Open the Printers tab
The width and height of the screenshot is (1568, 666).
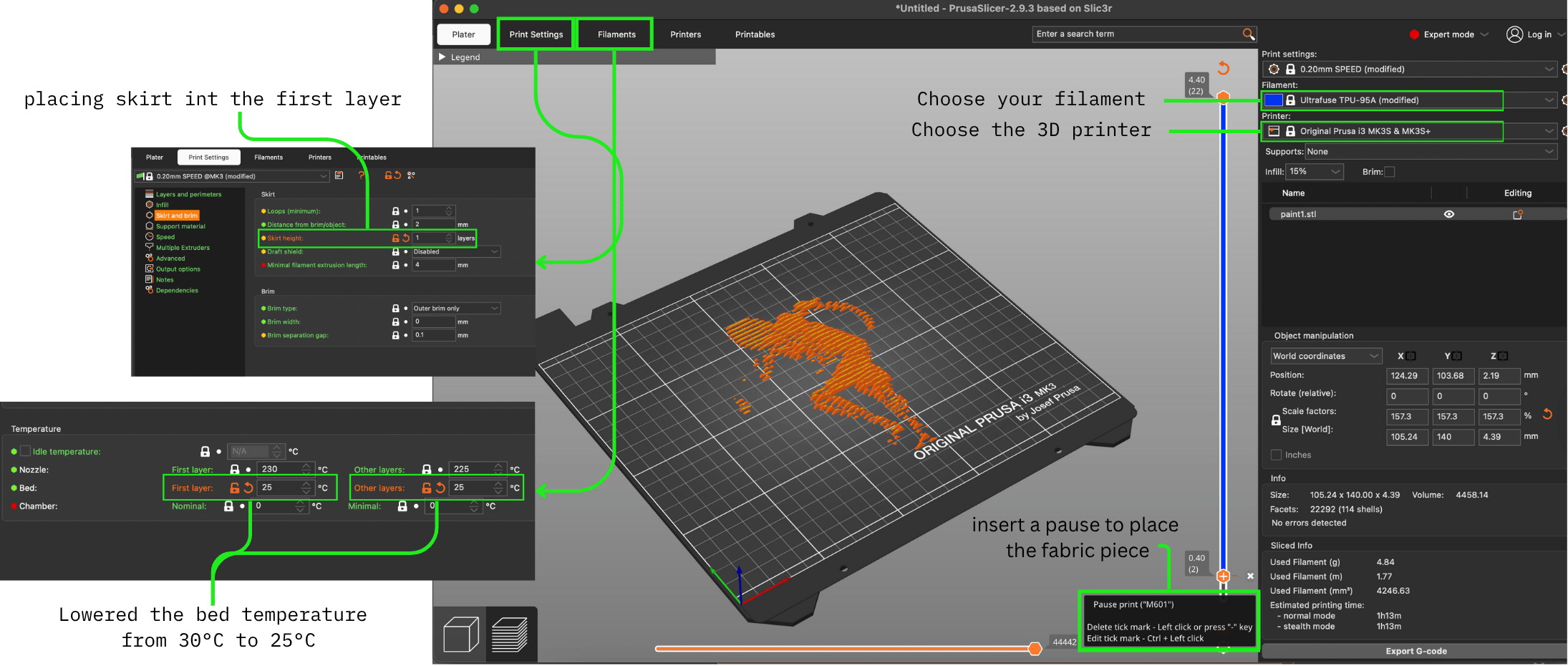(685, 34)
